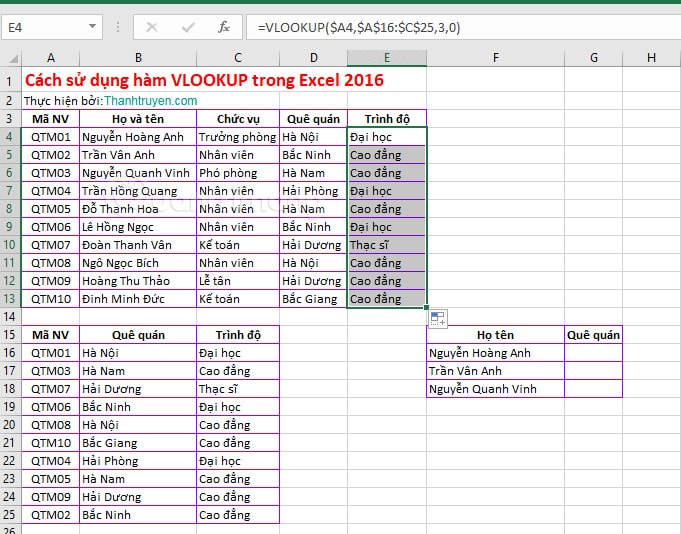Click cell QTM01 in row 16
This screenshot has width=681, height=534.
pos(50,353)
